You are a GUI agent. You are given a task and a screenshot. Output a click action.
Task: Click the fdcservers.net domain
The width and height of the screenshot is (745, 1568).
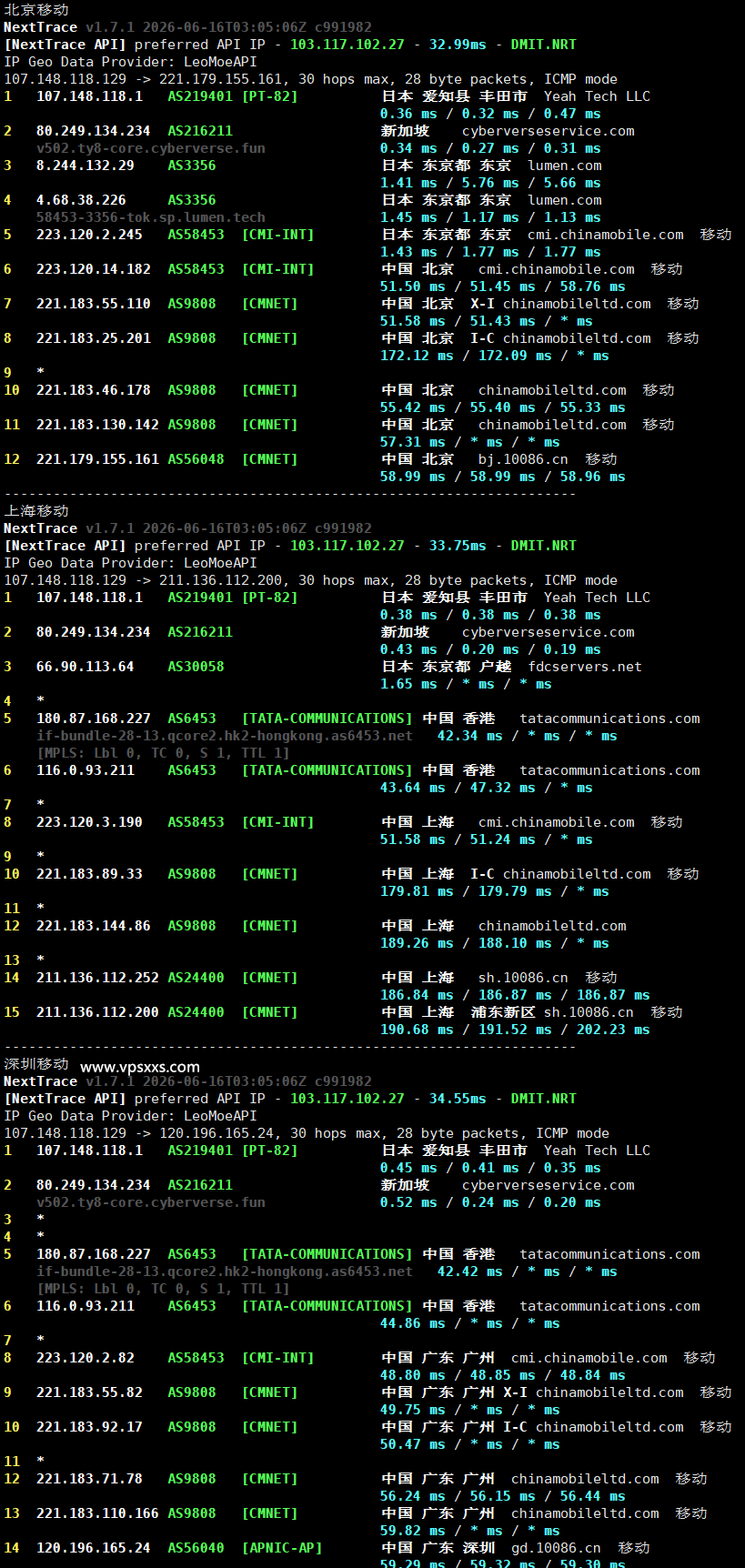(x=585, y=667)
